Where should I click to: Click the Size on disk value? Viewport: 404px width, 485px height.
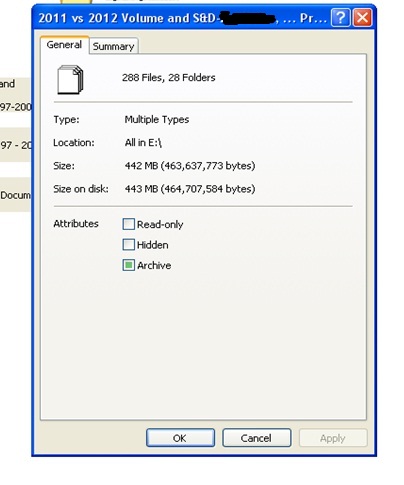[190, 189]
